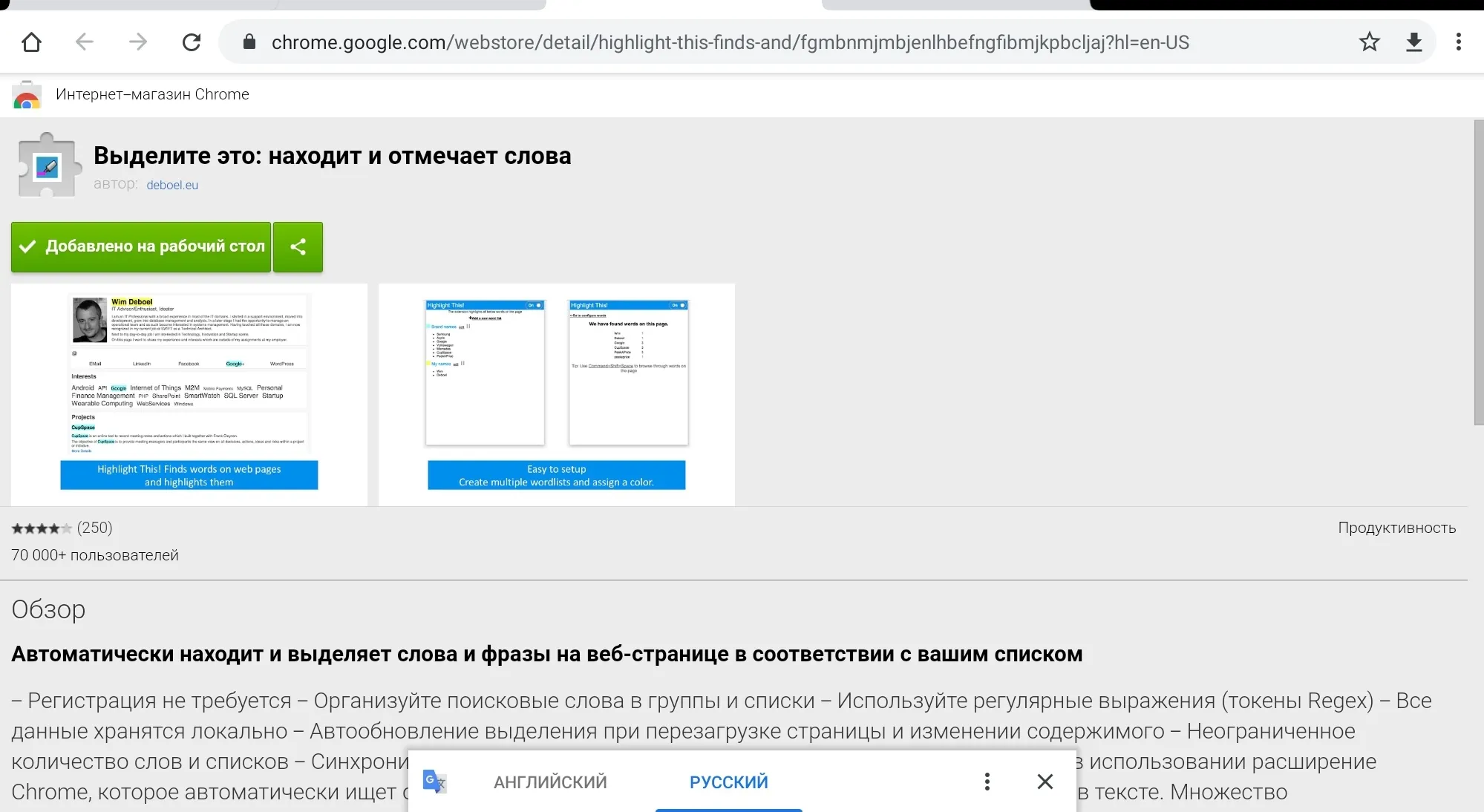Bookmark the page with the star icon
1484x812 pixels.
click(1370, 42)
